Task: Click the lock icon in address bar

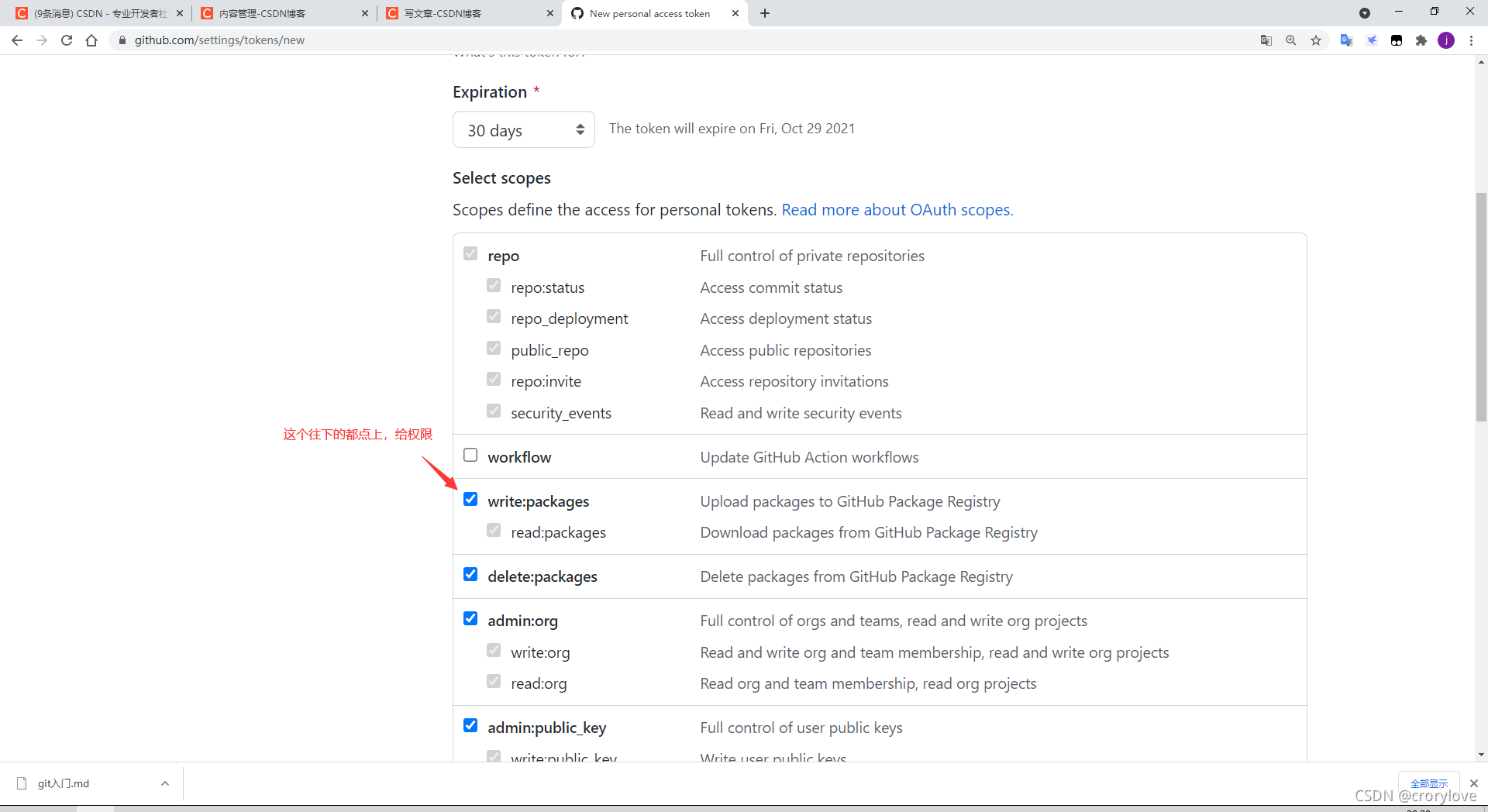Action: pos(122,40)
